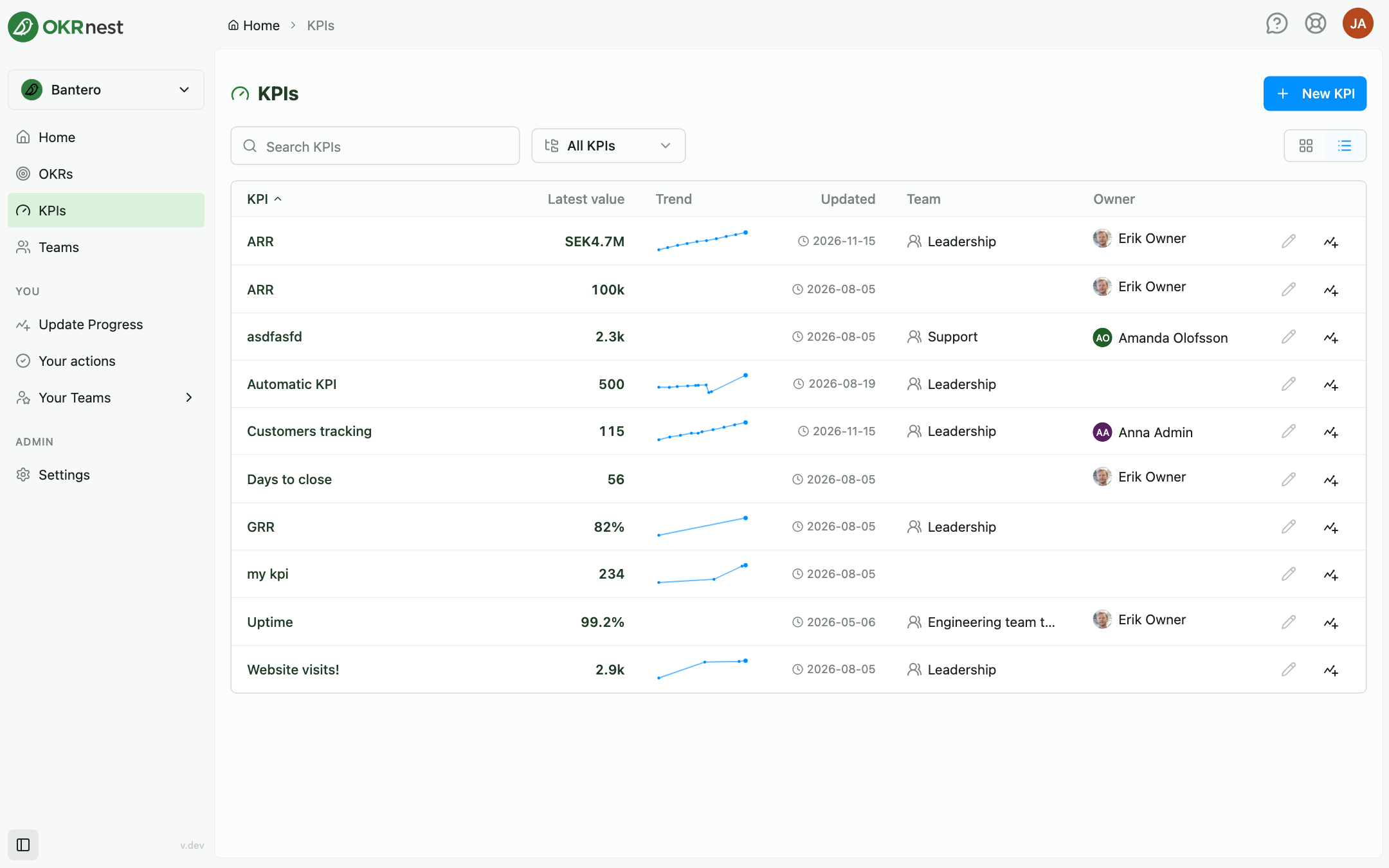Click the help question-mark icon
The height and width of the screenshot is (868, 1389).
click(1276, 24)
